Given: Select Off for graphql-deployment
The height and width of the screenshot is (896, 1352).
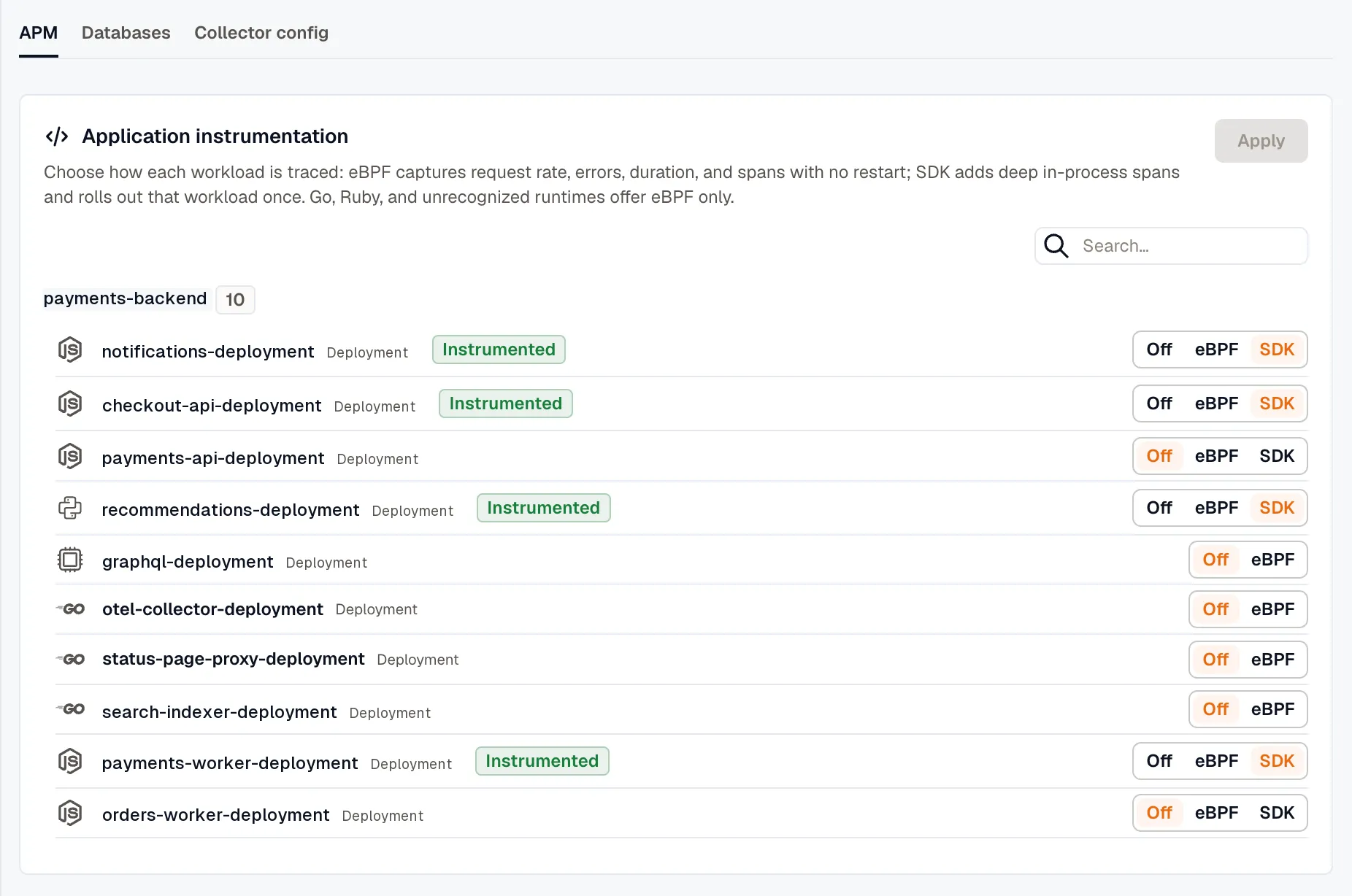Looking at the screenshot, I should coord(1215,560).
